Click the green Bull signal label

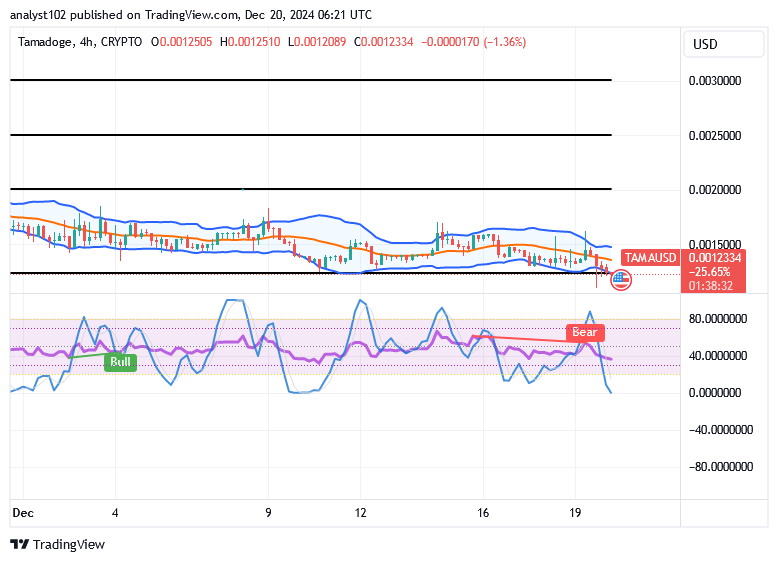[x=120, y=362]
